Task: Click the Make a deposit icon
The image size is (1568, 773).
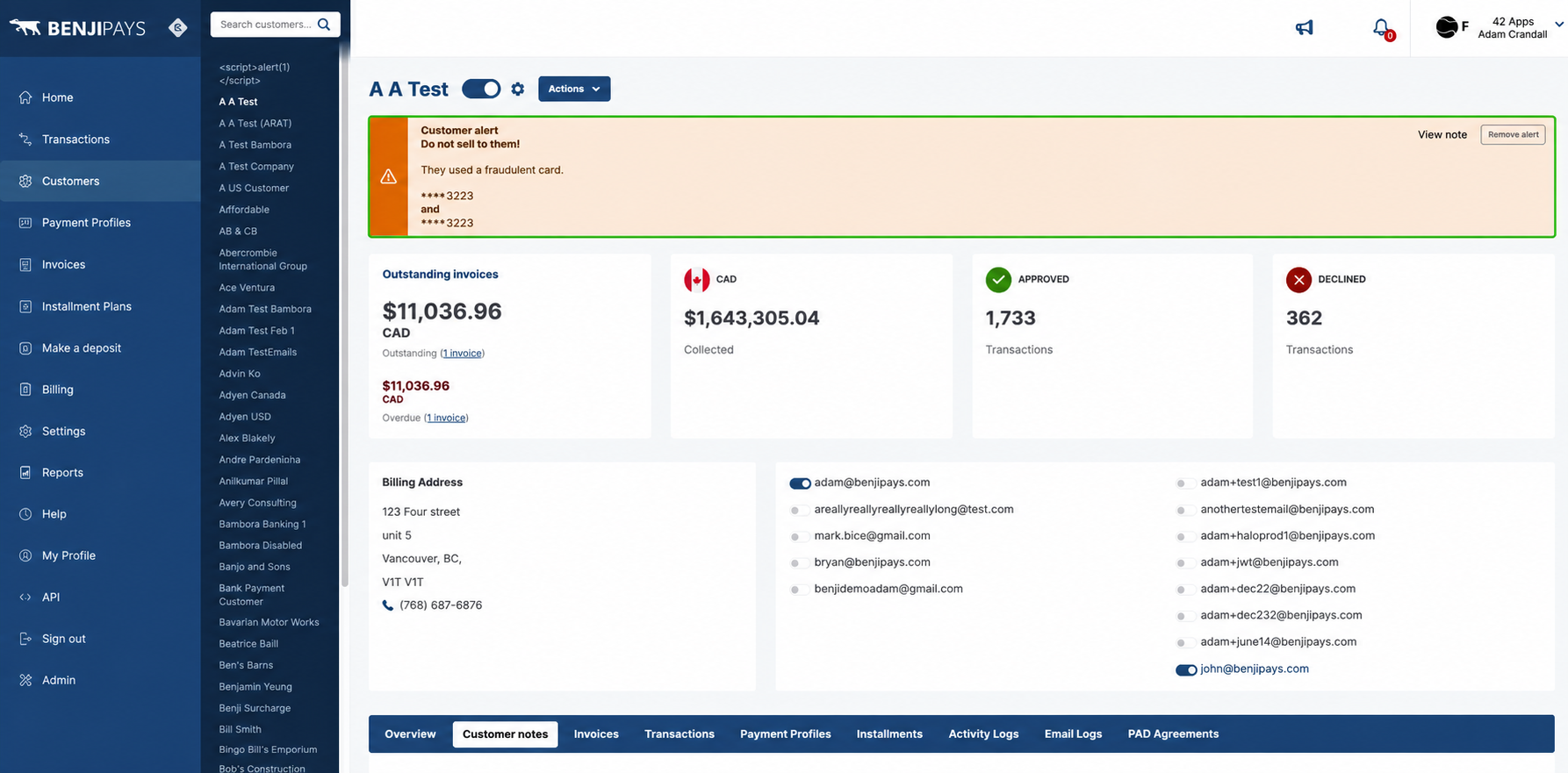Action: tap(25, 348)
